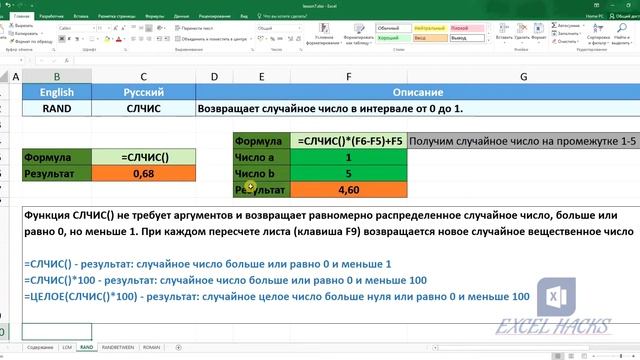
Task: Switch to the Данные ribbon tab
Action: click(x=181, y=16)
